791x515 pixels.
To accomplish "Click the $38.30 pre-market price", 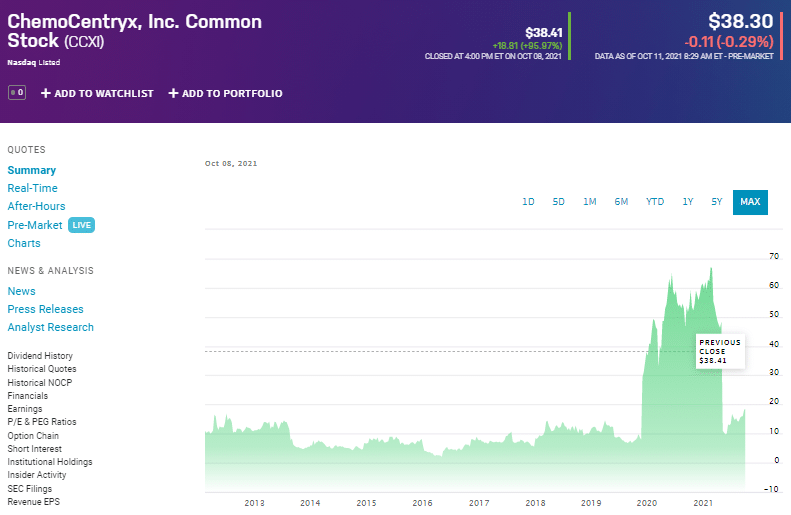I will [x=740, y=21].
